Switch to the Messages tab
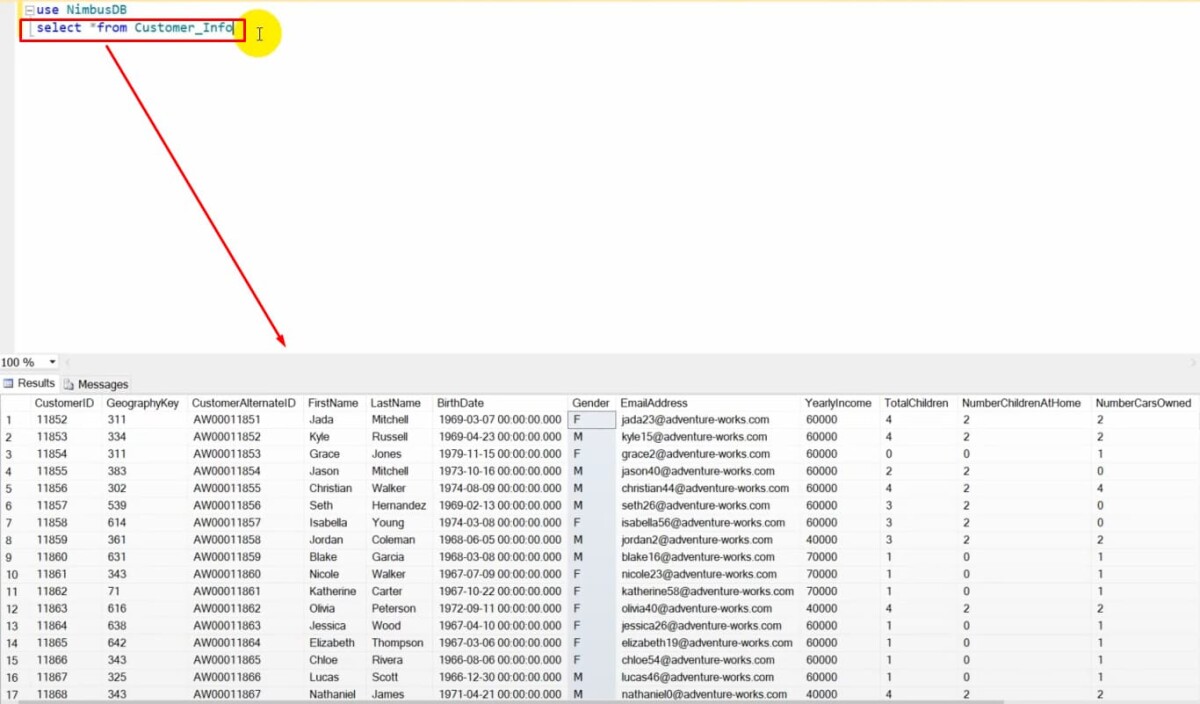Image resolution: width=1200 pixels, height=704 pixels. pos(103,384)
